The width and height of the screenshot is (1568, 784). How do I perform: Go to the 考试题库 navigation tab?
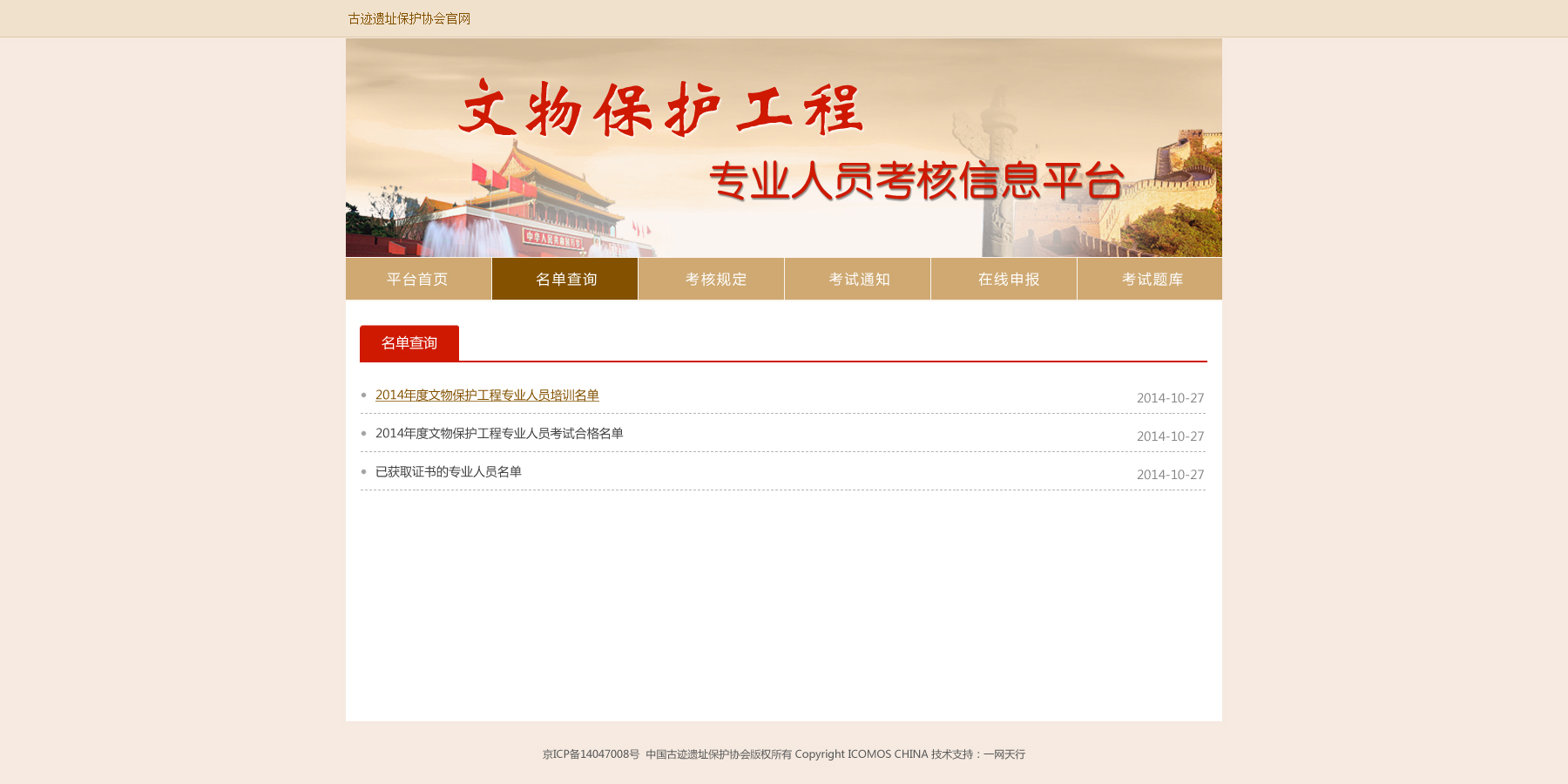[1151, 279]
